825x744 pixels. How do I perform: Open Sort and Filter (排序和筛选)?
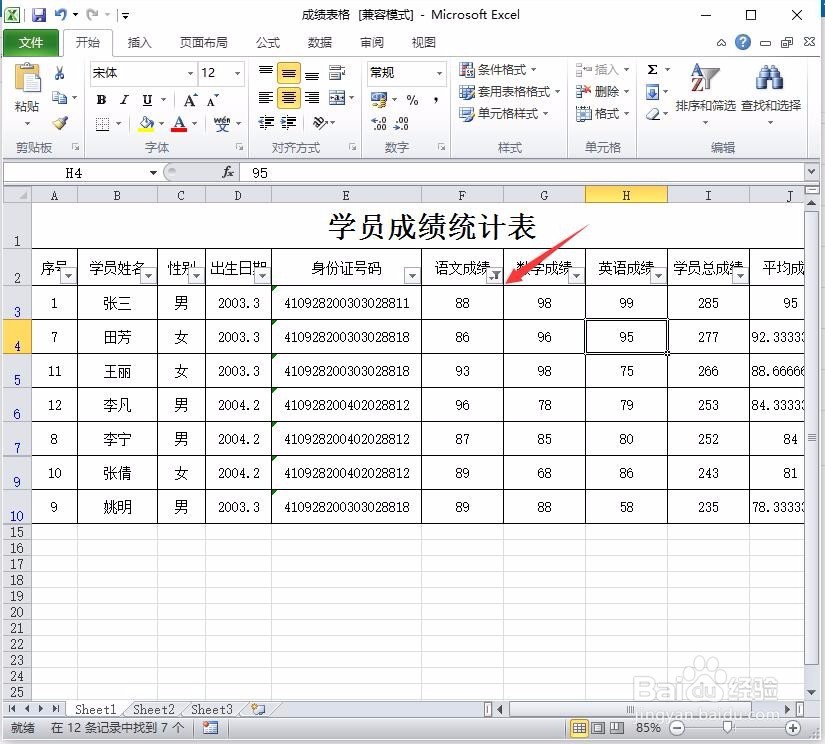click(705, 94)
